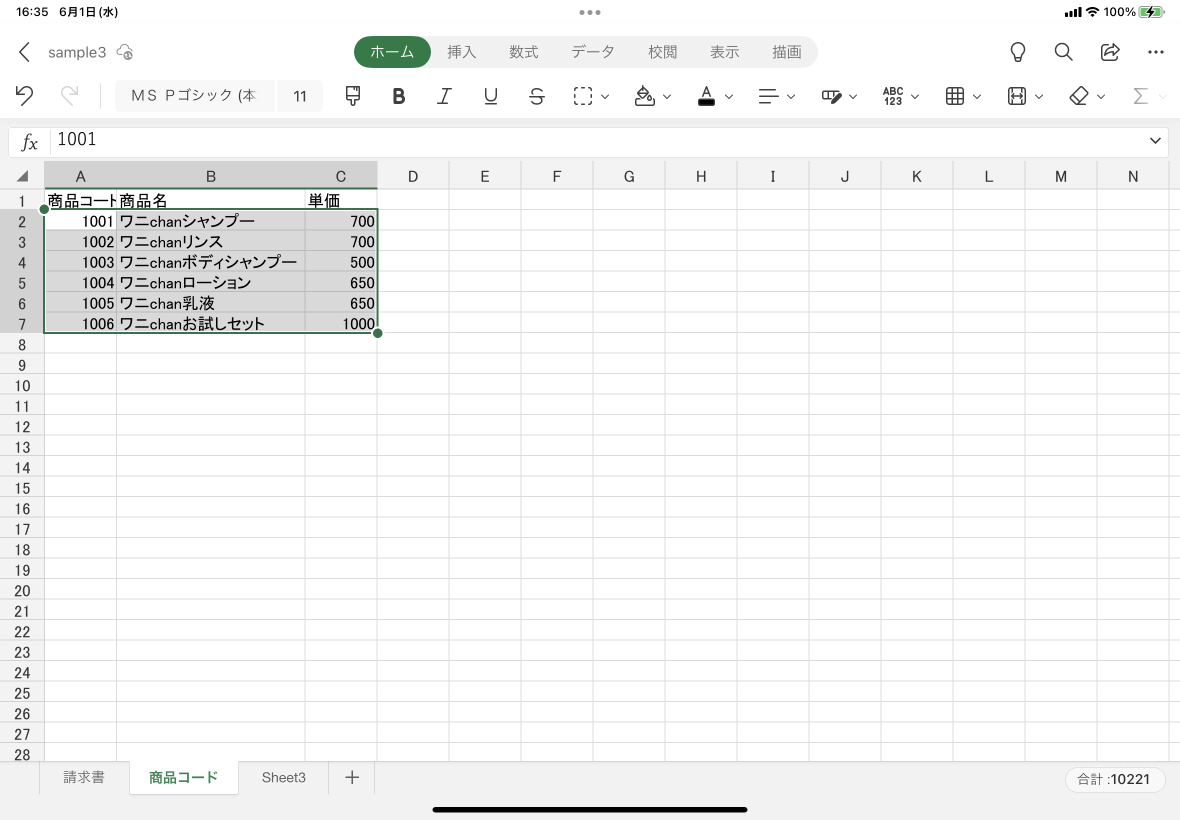Screen dimensions: 1180x820
Task: Tap the back arrow beside sample3
Action: (x=24, y=52)
